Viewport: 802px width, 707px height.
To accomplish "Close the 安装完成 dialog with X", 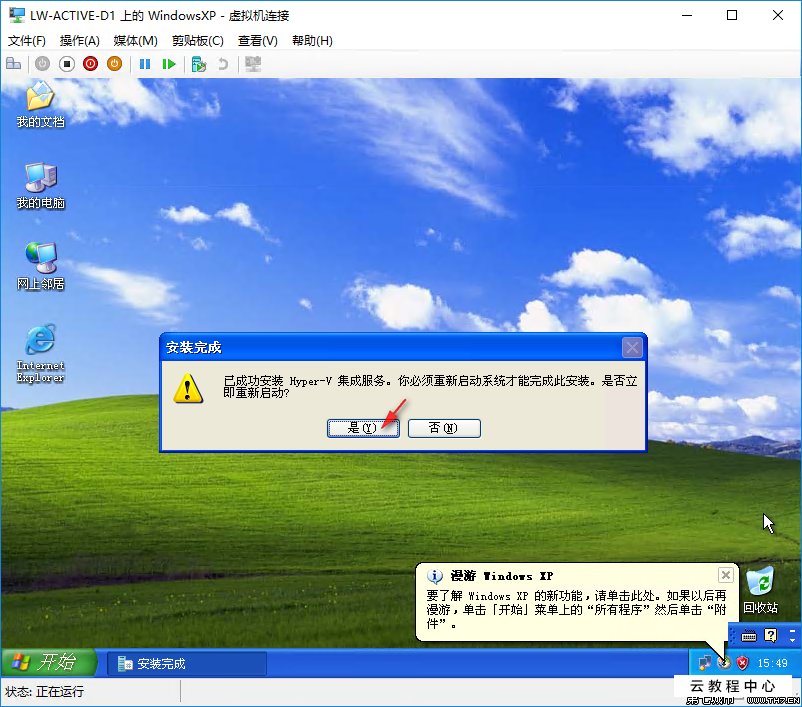I will tap(632, 348).
